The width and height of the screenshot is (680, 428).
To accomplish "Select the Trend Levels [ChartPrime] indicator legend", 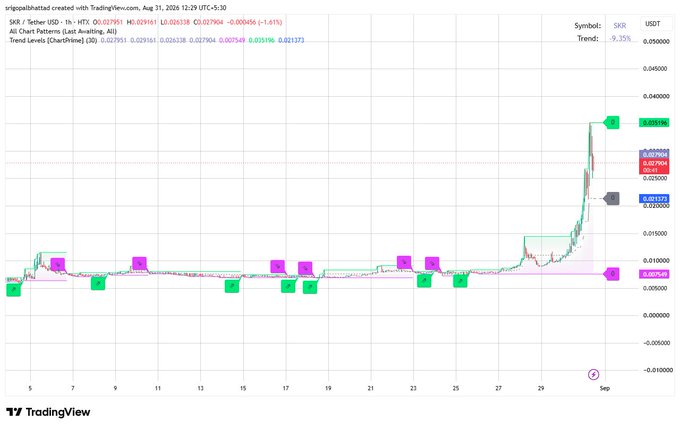I will [53, 40].
